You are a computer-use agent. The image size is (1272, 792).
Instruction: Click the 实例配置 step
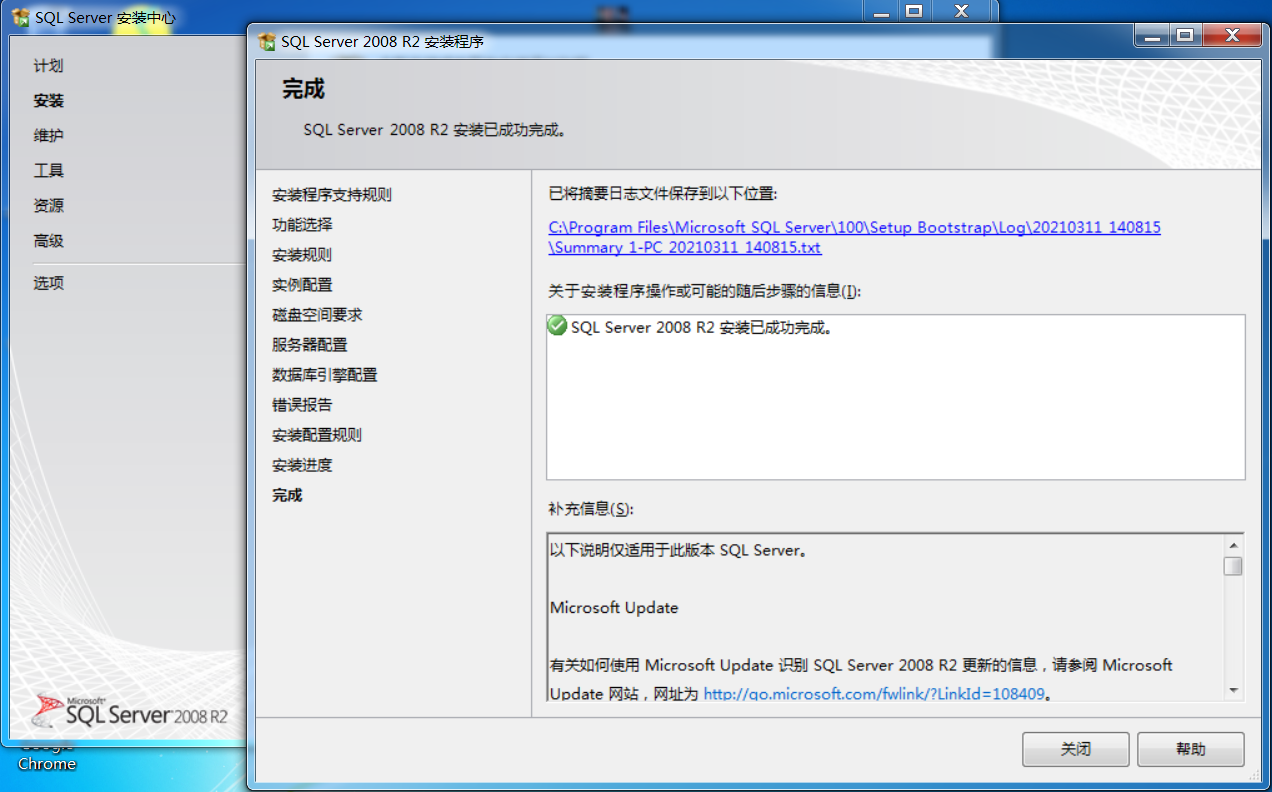click(302, 285)
